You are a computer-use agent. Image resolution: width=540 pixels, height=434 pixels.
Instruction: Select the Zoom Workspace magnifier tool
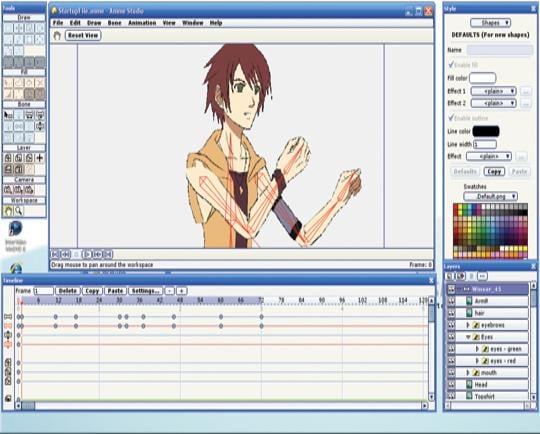pyautogui.click(x=19, y=211)
